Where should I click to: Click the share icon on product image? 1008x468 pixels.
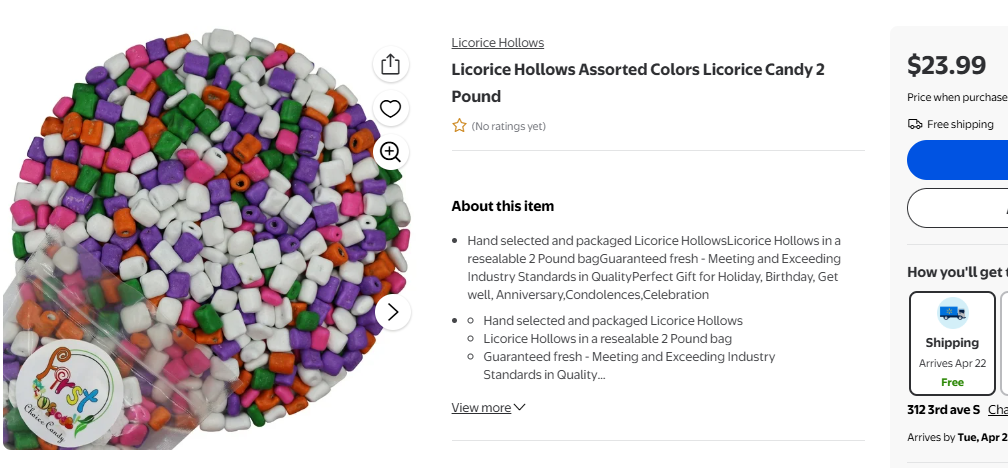coord(390,65)
